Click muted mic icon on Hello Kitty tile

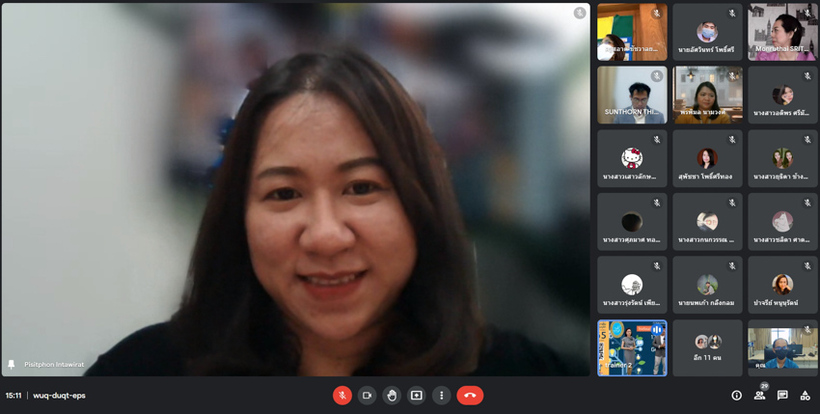click(x=657, y=140)
